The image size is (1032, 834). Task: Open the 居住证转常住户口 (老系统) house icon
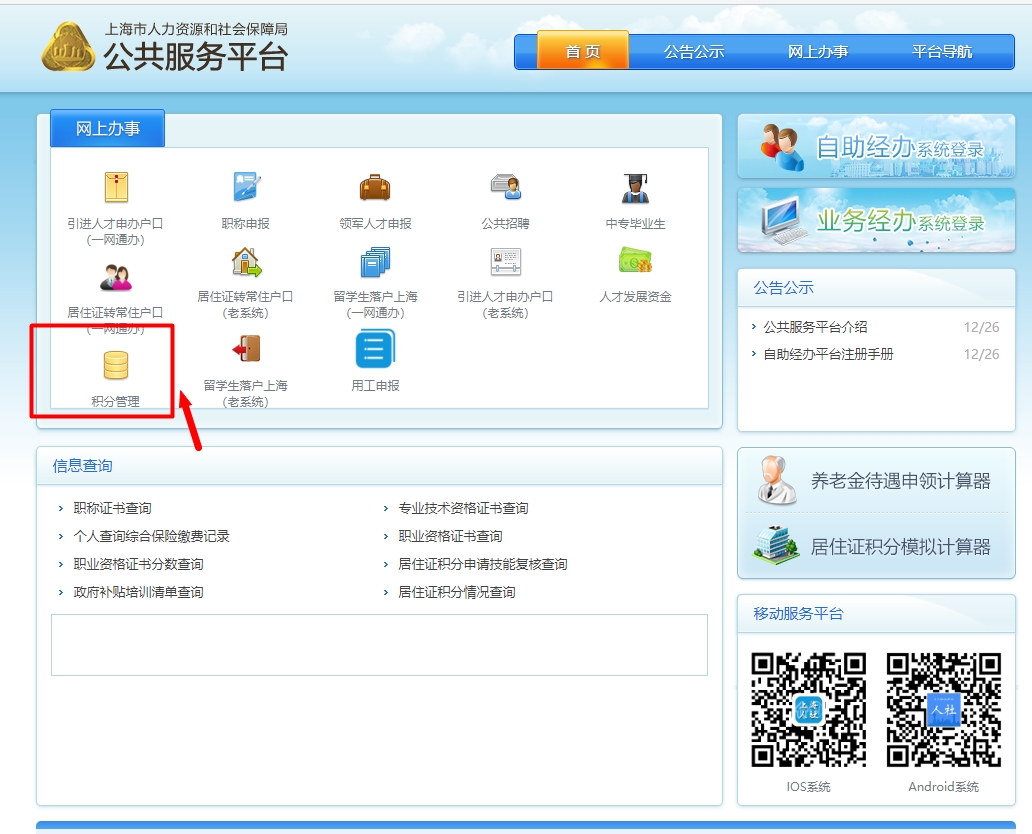[x=245, y=262]
